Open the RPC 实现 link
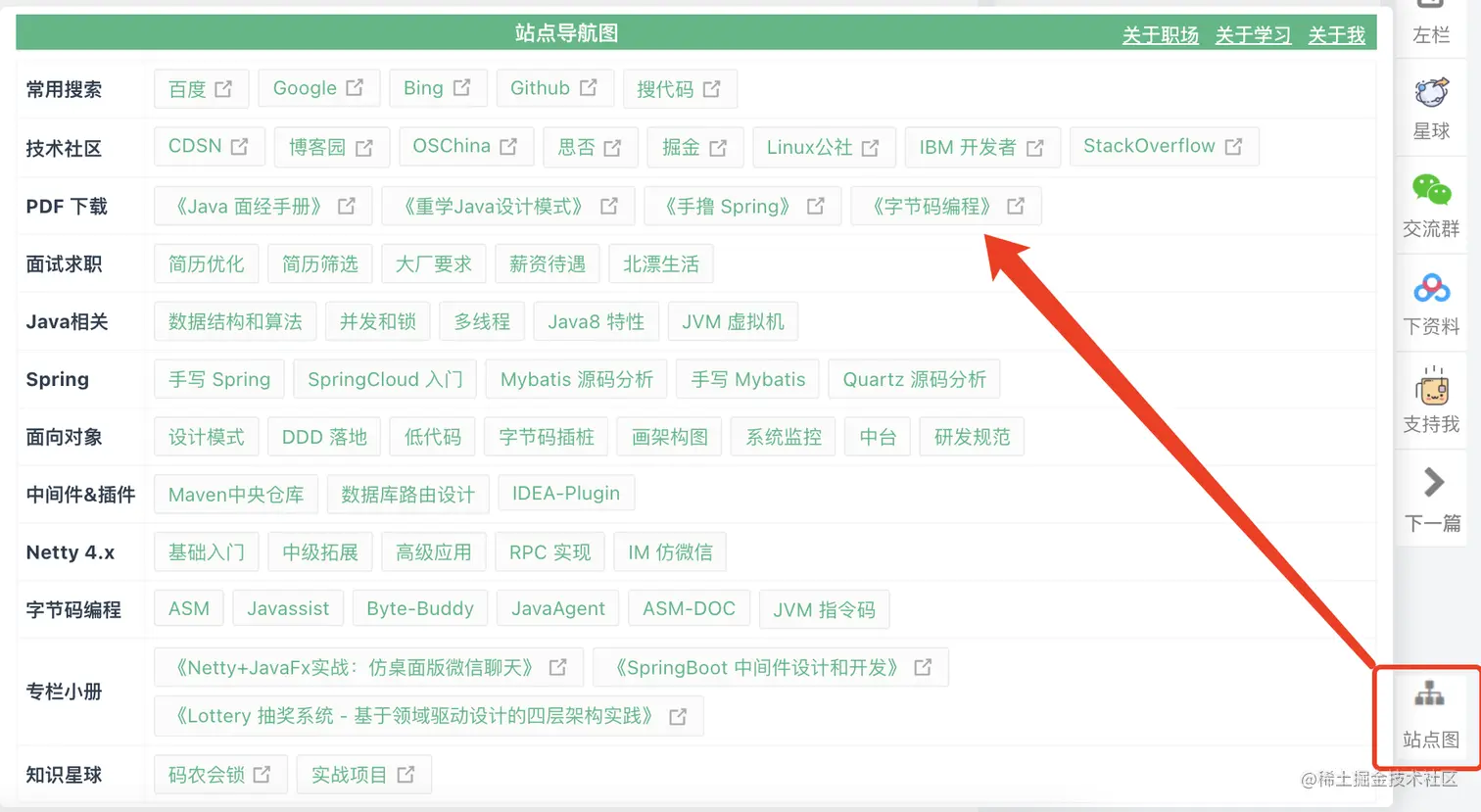This screenshot has height=812, width=1481. [x=549, y=551]
